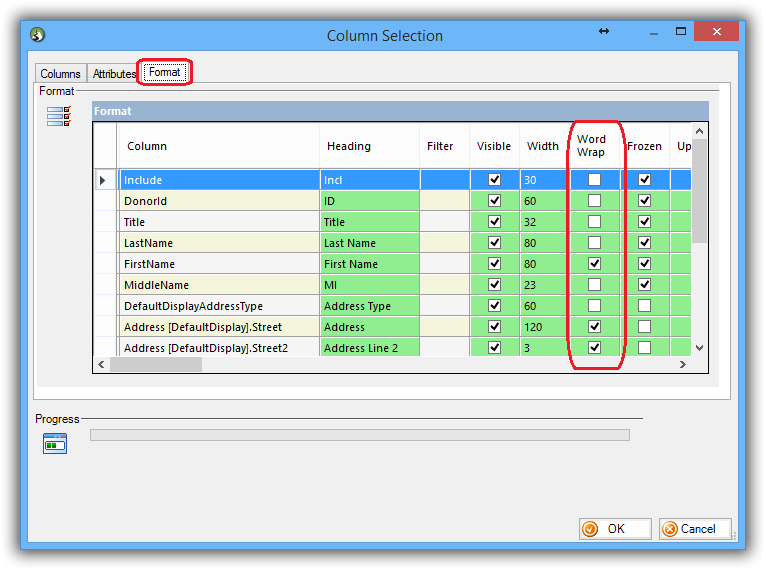
Task: Click the Width field for MiddleName row
Action: pos(543,285)
